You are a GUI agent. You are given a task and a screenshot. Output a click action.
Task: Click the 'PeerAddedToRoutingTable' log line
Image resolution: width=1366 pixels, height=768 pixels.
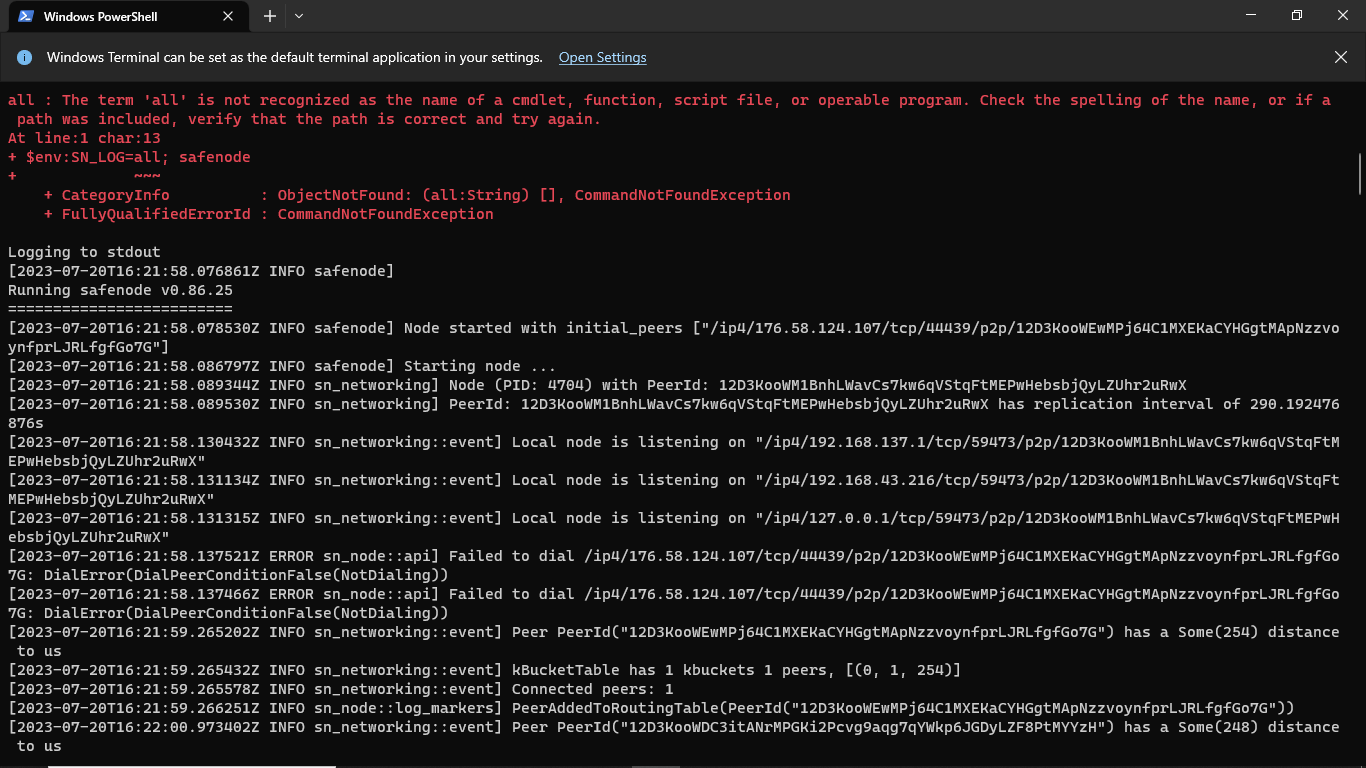[x=651, y=708]
